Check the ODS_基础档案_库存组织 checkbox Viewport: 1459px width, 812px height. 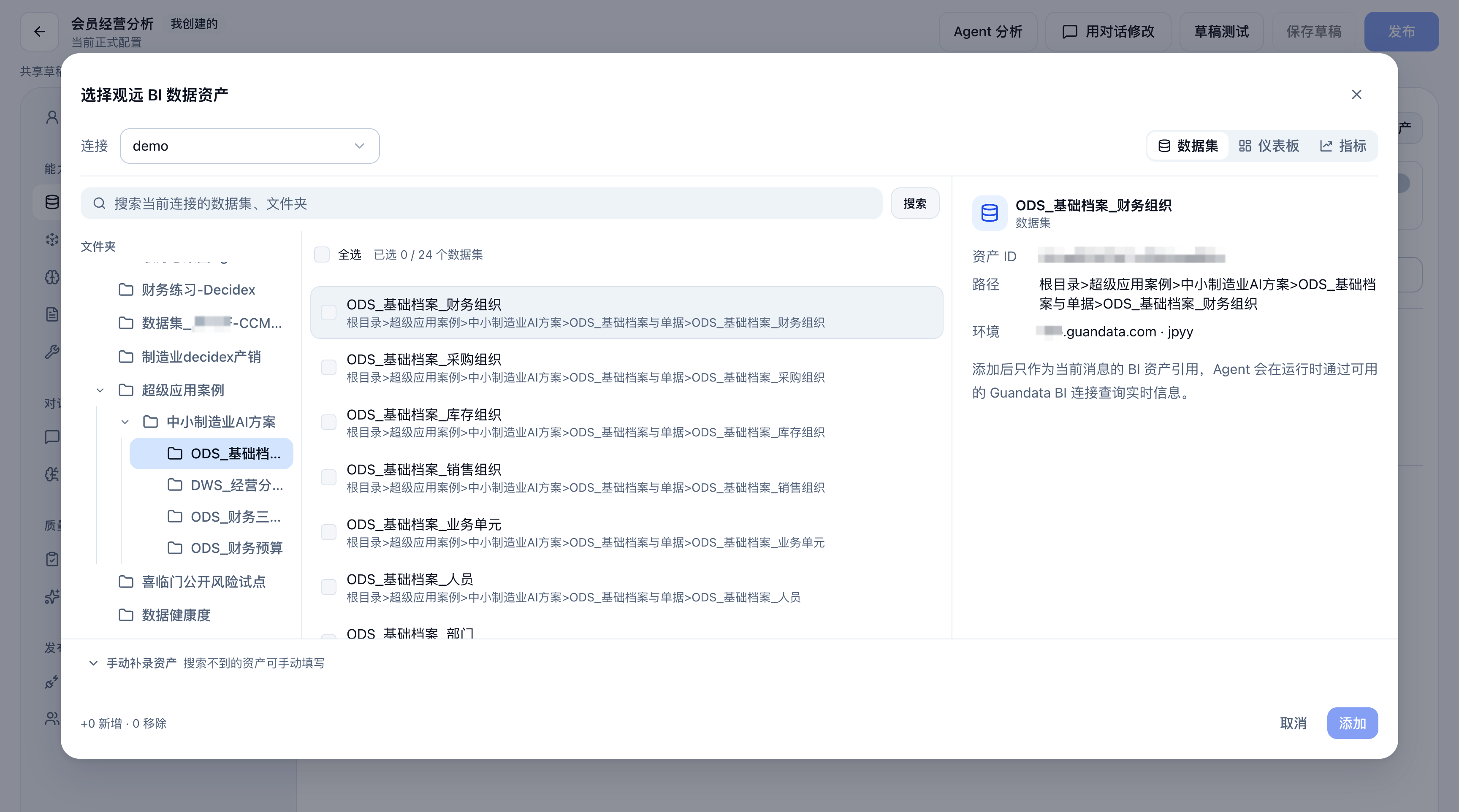[x=328, y=422]
